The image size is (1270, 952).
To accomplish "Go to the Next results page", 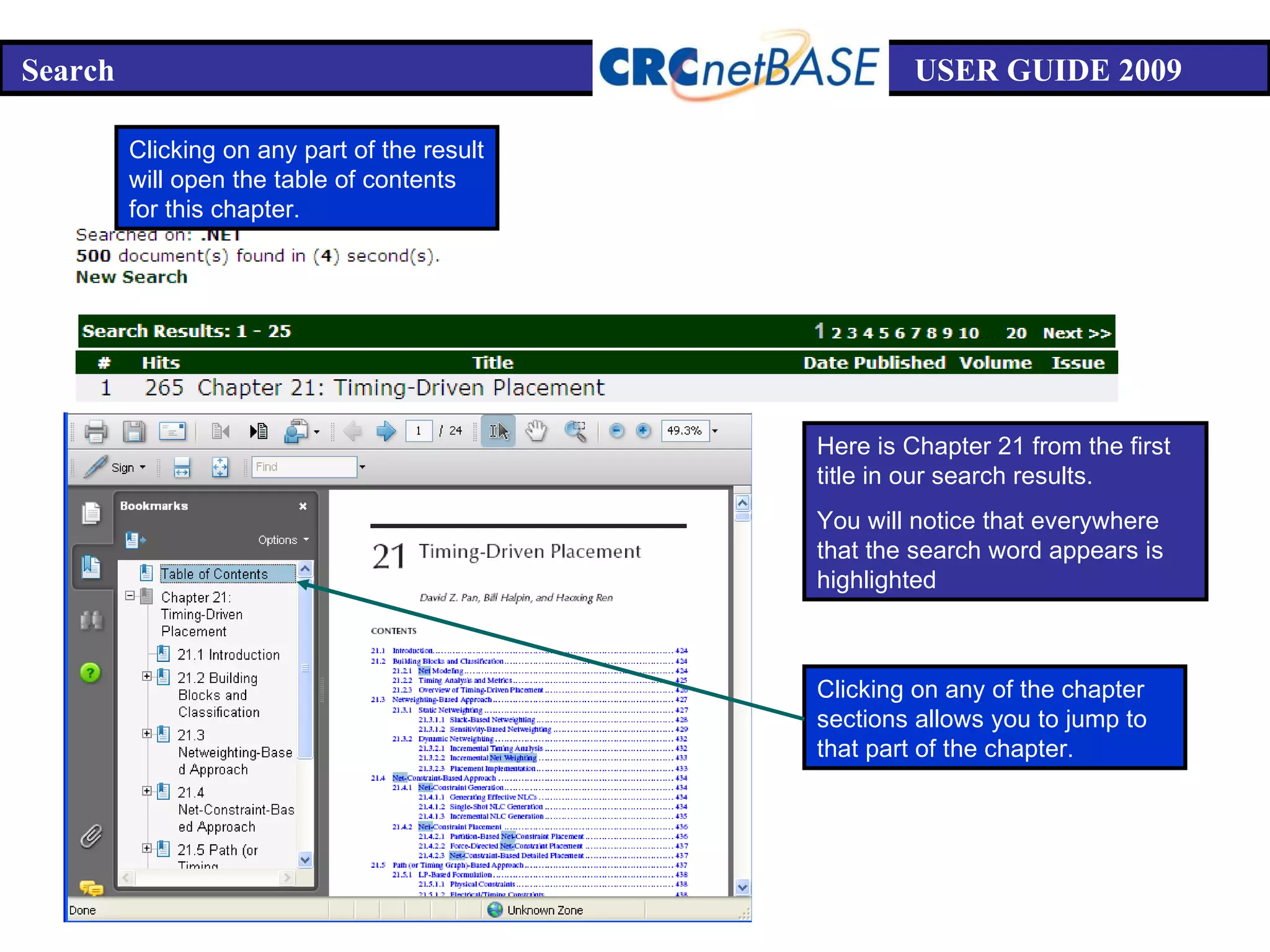I will pos(1076,333).
